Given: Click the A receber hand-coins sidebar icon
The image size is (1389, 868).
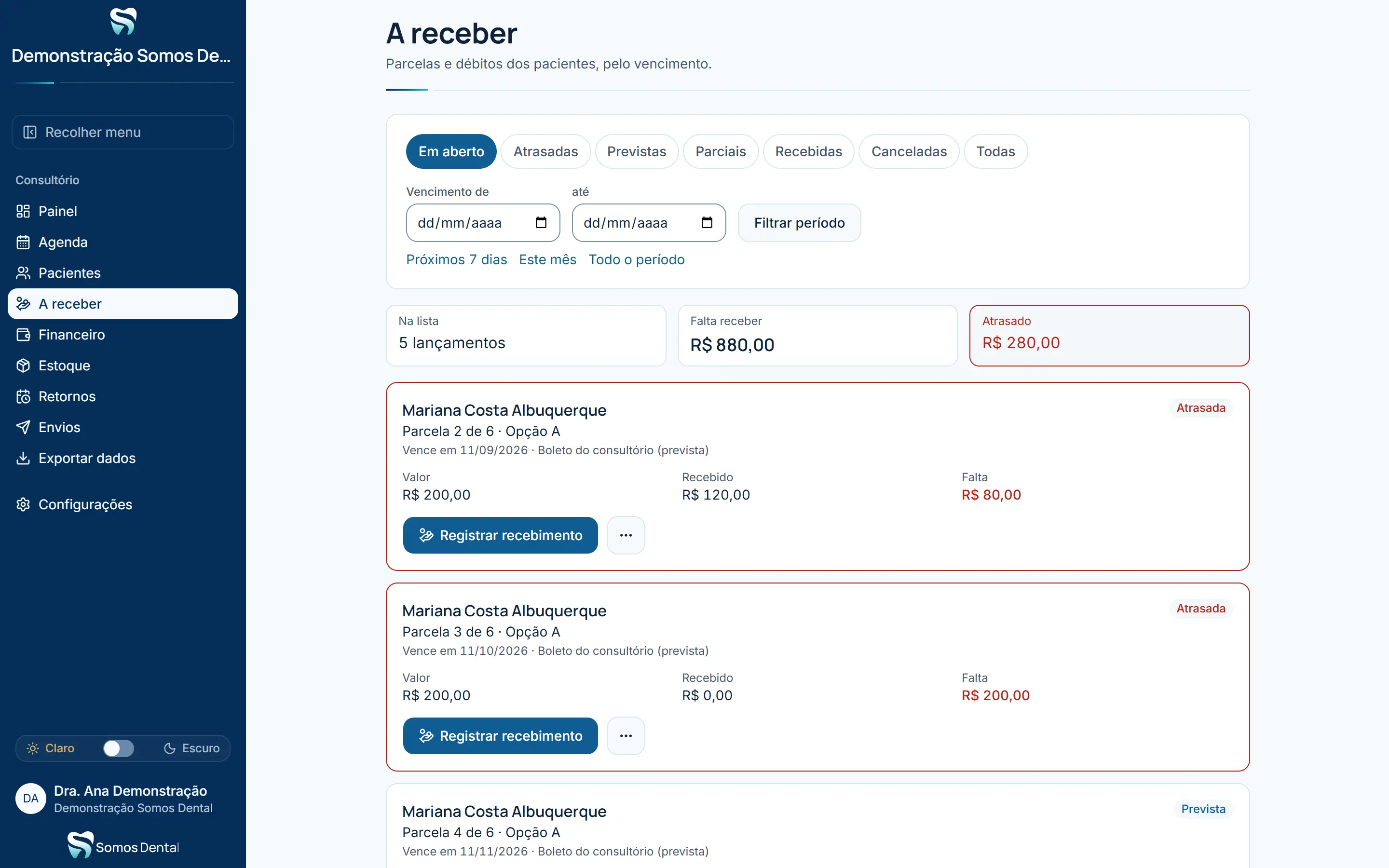Looking at the screenshot, I should (23, 304).
